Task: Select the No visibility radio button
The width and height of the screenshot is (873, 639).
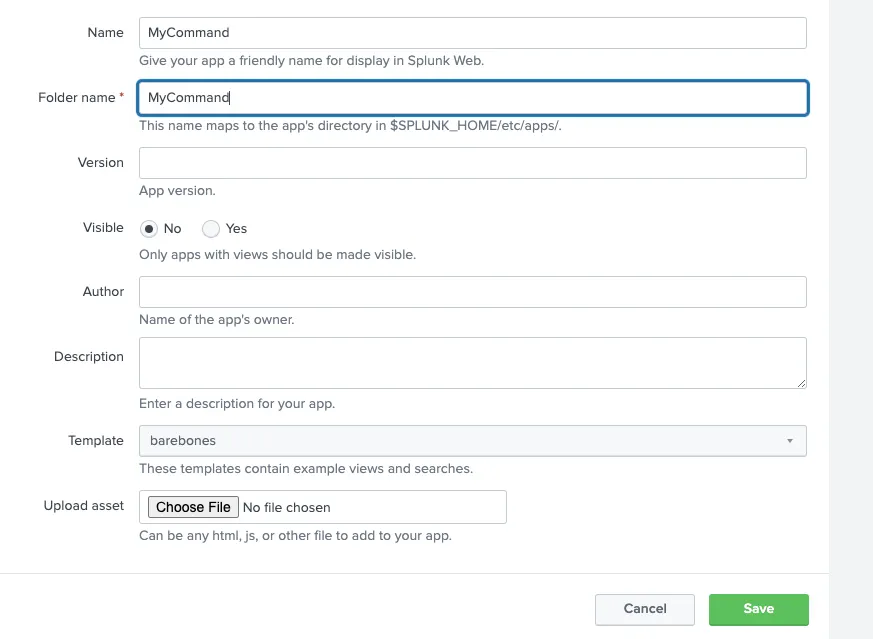Action: [x=148, y=228]
